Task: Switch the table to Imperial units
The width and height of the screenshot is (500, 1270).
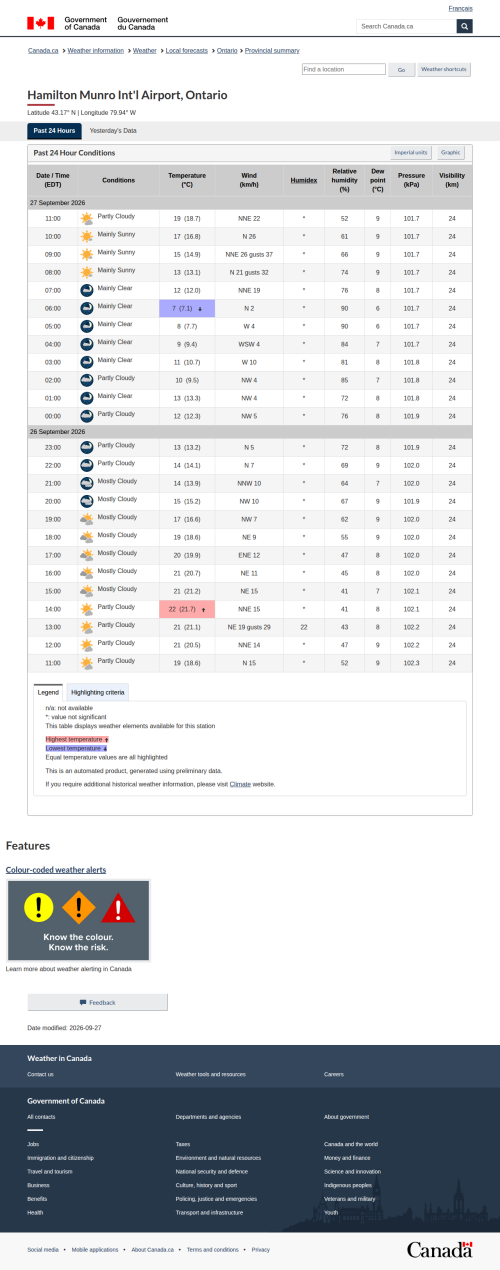Action: pos(411,153)
